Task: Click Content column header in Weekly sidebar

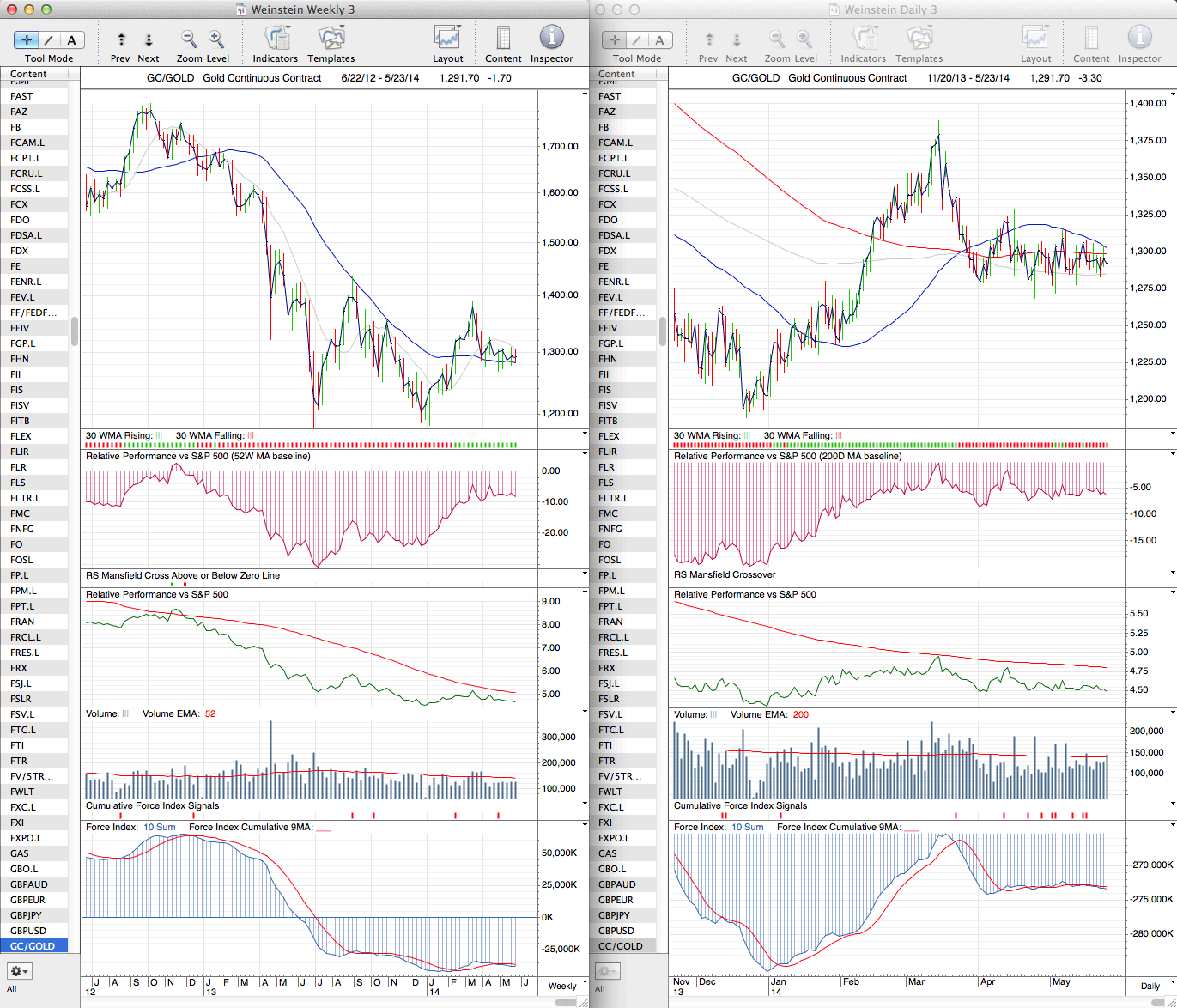Action: click(x=29, y=74)
